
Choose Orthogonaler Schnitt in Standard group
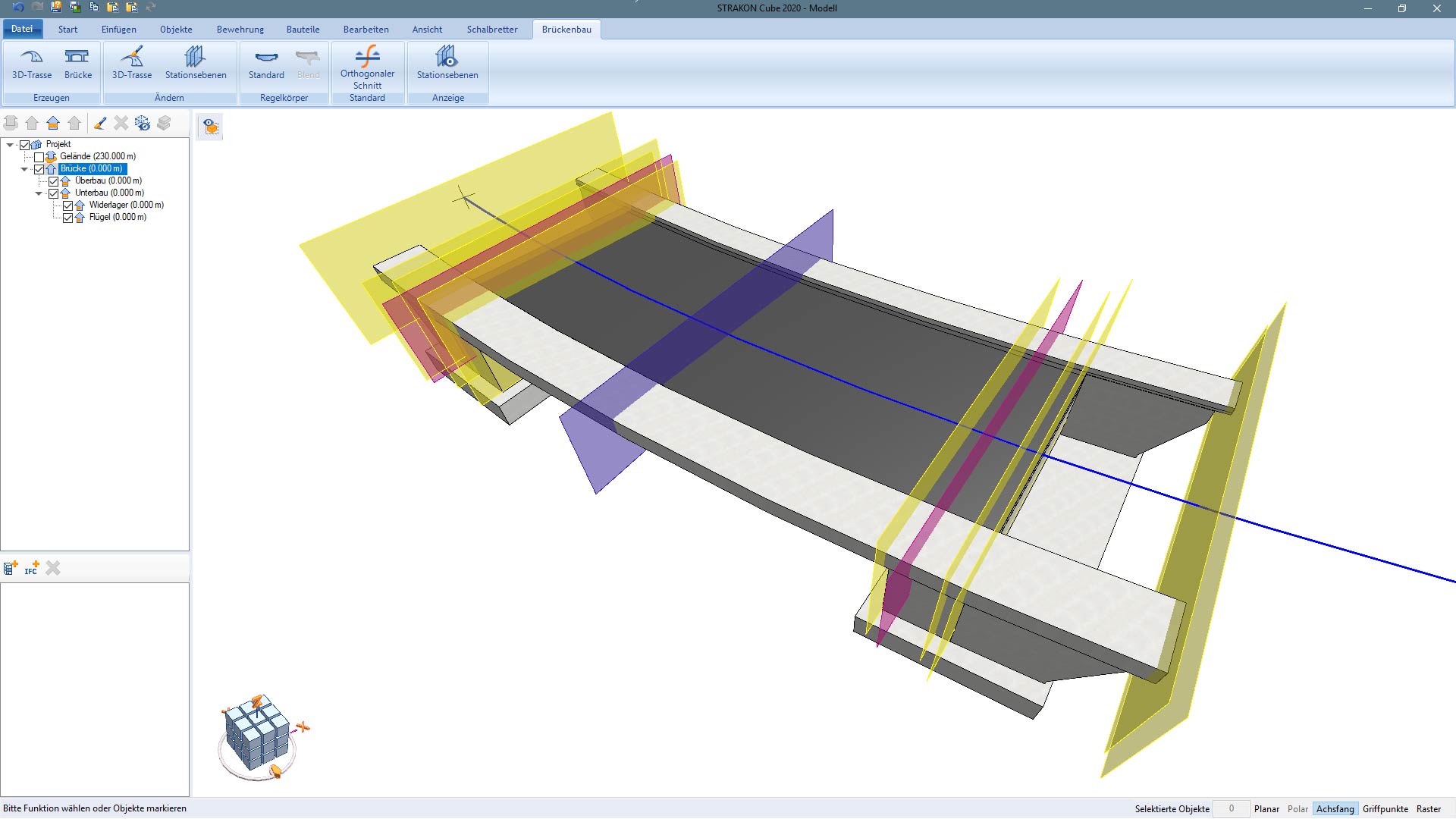367,67
